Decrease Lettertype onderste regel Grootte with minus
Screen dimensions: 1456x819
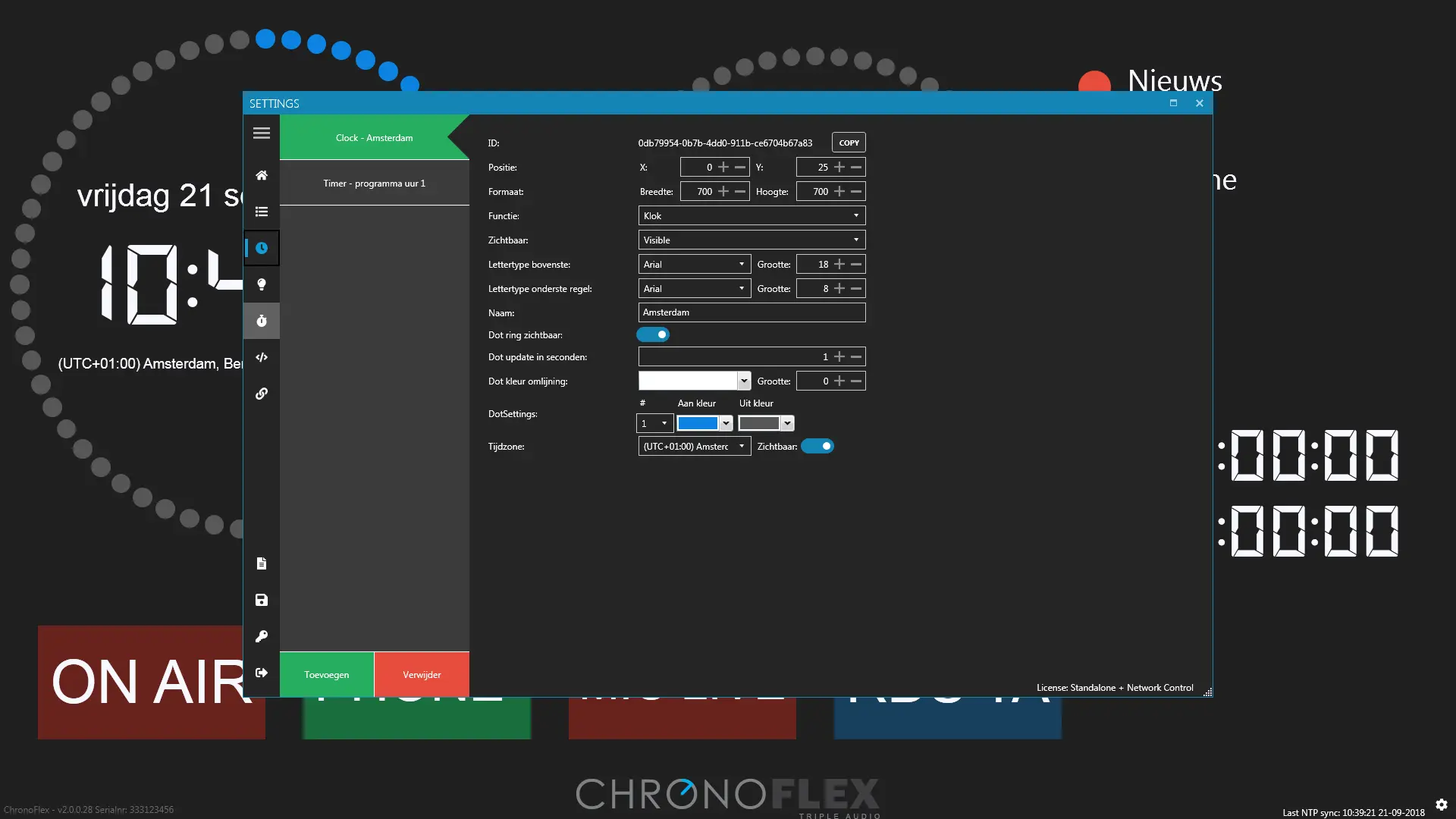point(856,288)
